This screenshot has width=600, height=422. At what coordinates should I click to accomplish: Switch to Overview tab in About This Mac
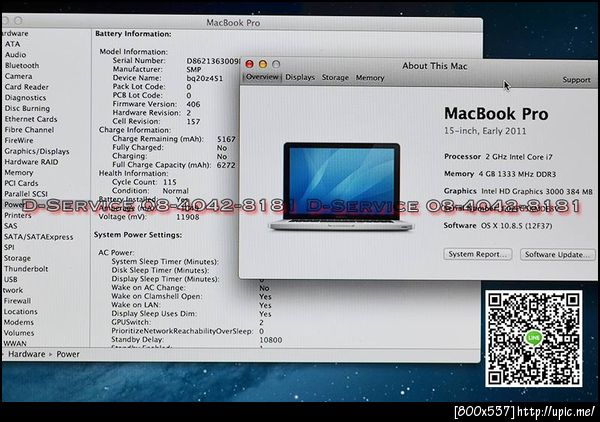[262, 77]
